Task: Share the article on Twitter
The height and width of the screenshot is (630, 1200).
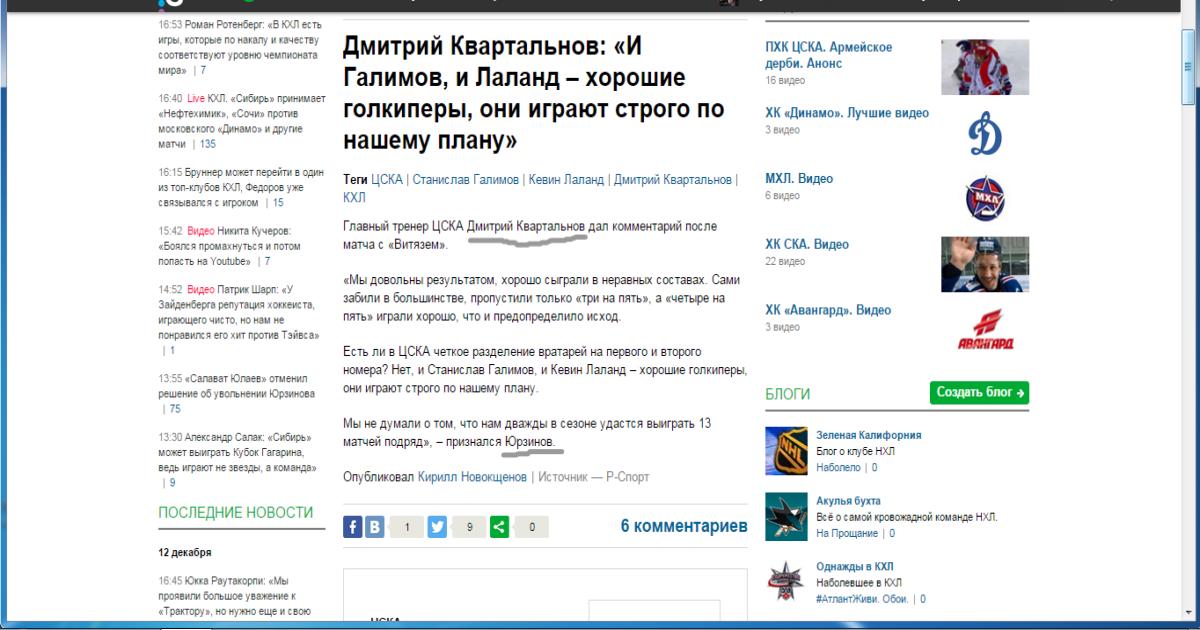Action: click(x=437, y=526)
